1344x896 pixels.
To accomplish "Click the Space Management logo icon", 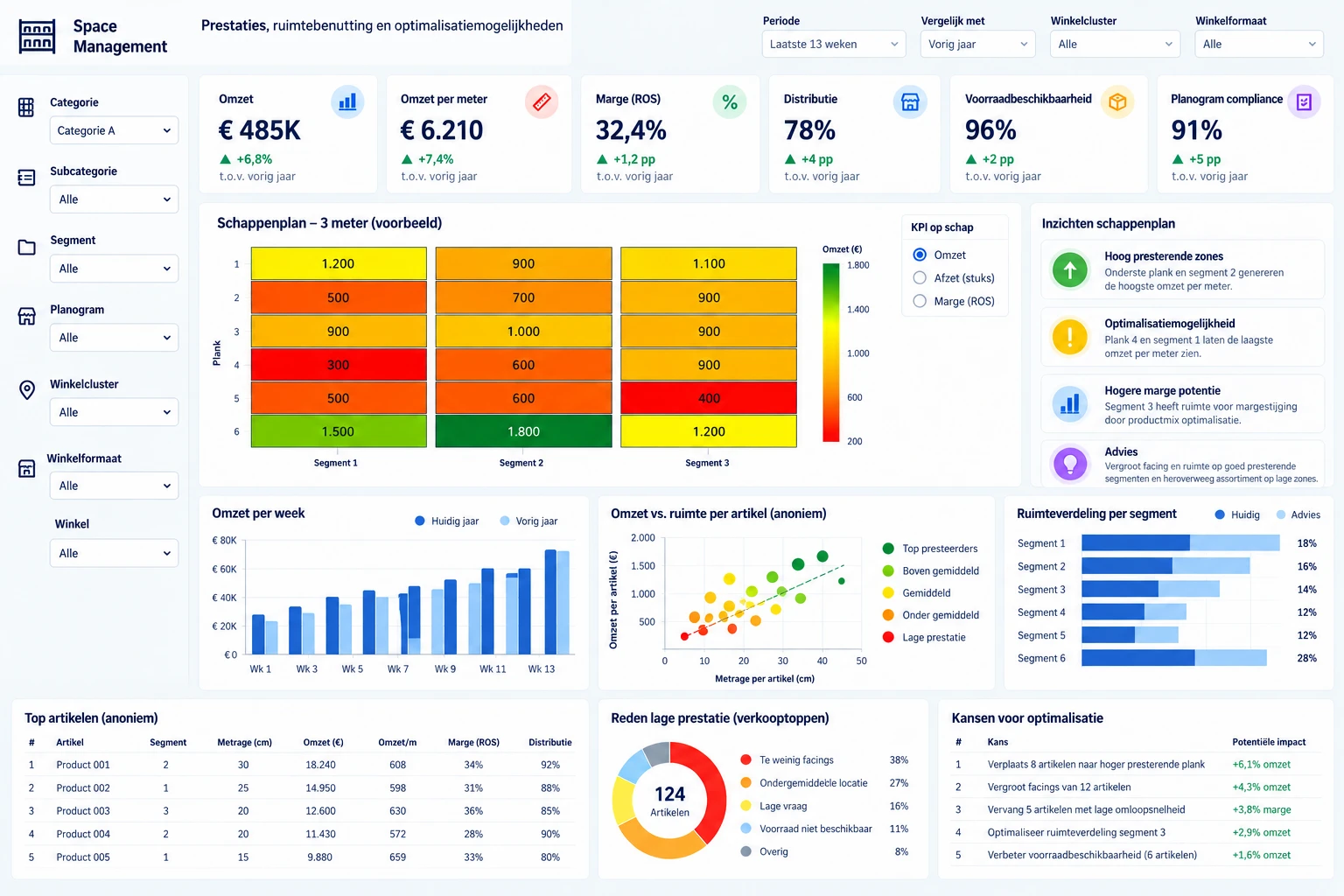I will pos(37,36).
